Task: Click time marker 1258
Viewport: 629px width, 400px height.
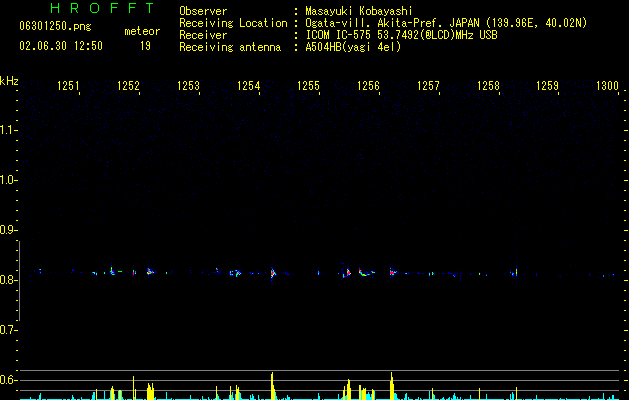Action: click(x=488, y=86)
